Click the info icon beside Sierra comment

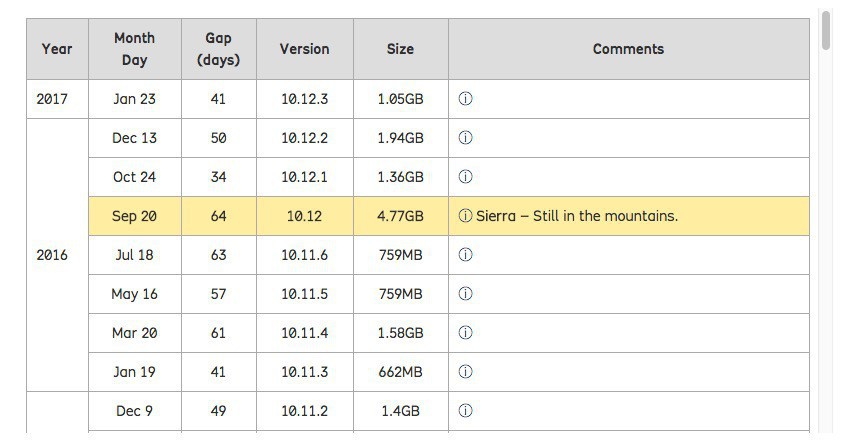coord(465,216)
